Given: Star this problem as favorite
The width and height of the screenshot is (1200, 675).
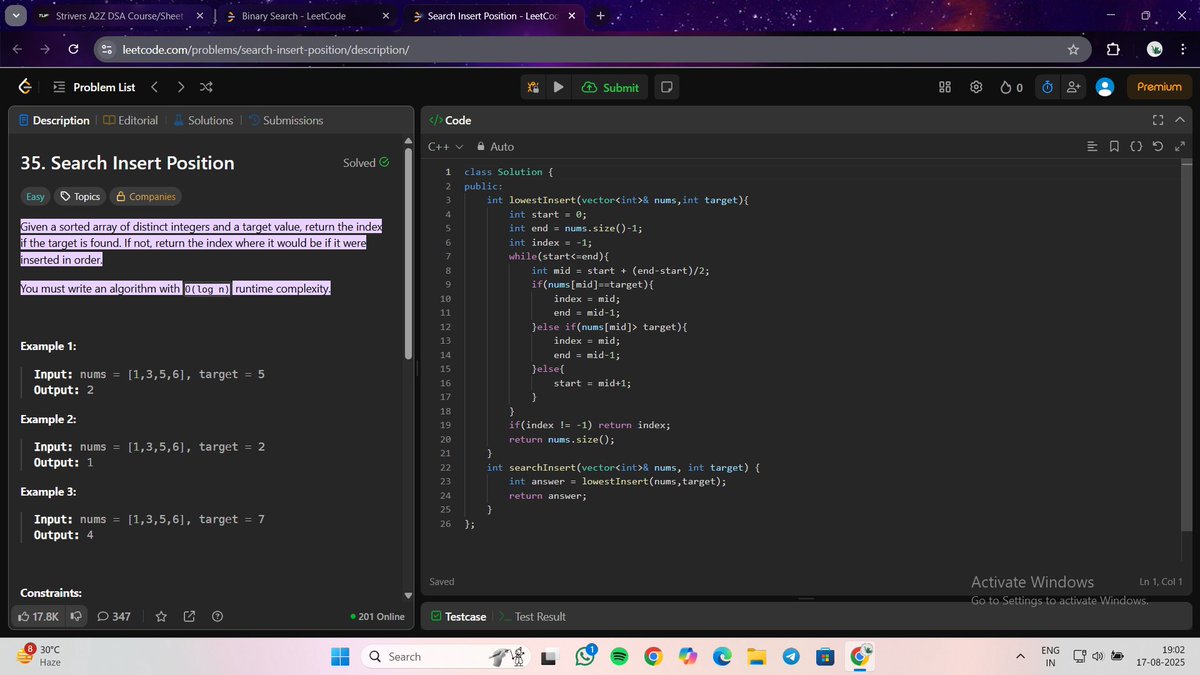Looking at the screenshot, I should (x=161, y=616).
